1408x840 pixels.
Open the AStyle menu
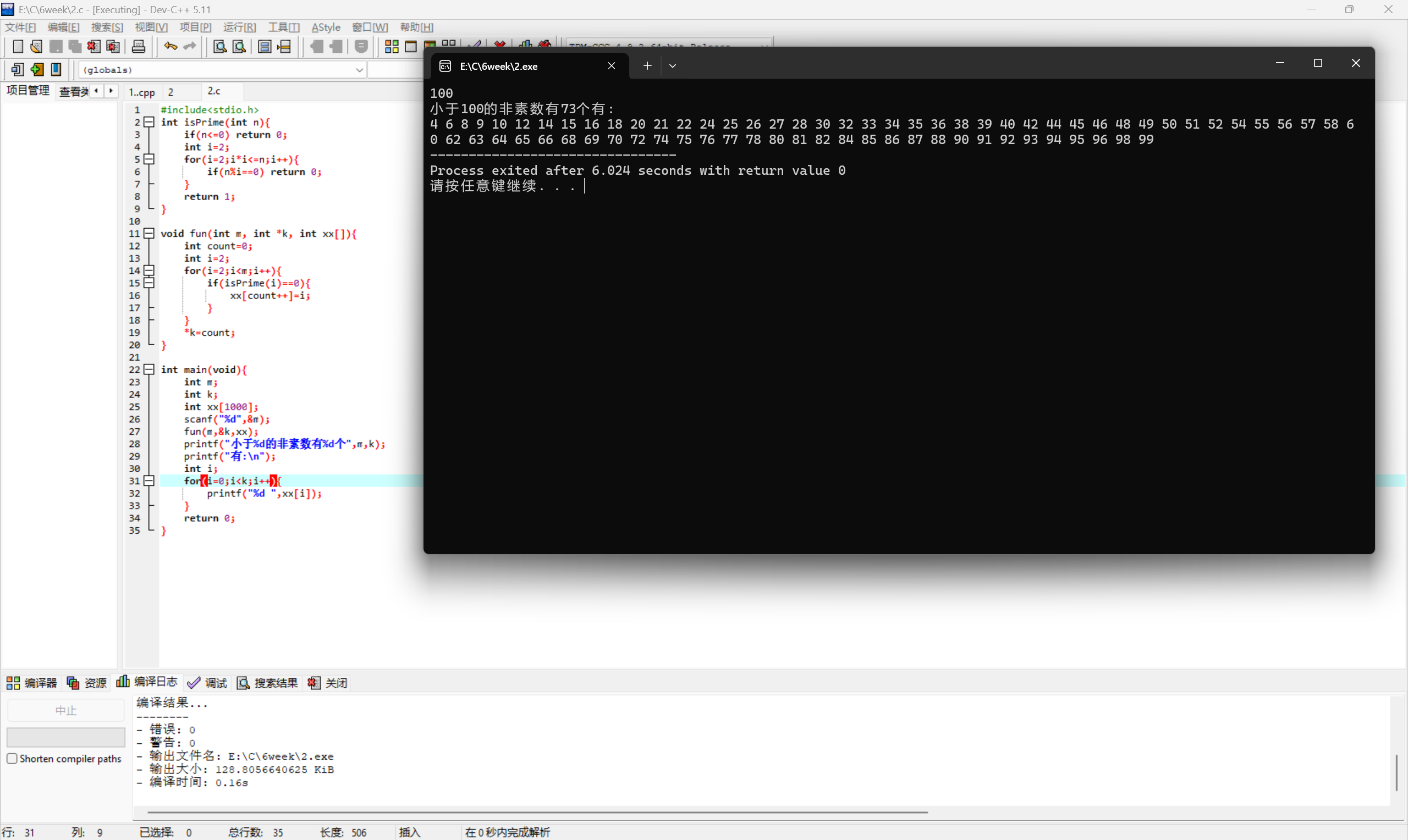click(x=326, y=27)
